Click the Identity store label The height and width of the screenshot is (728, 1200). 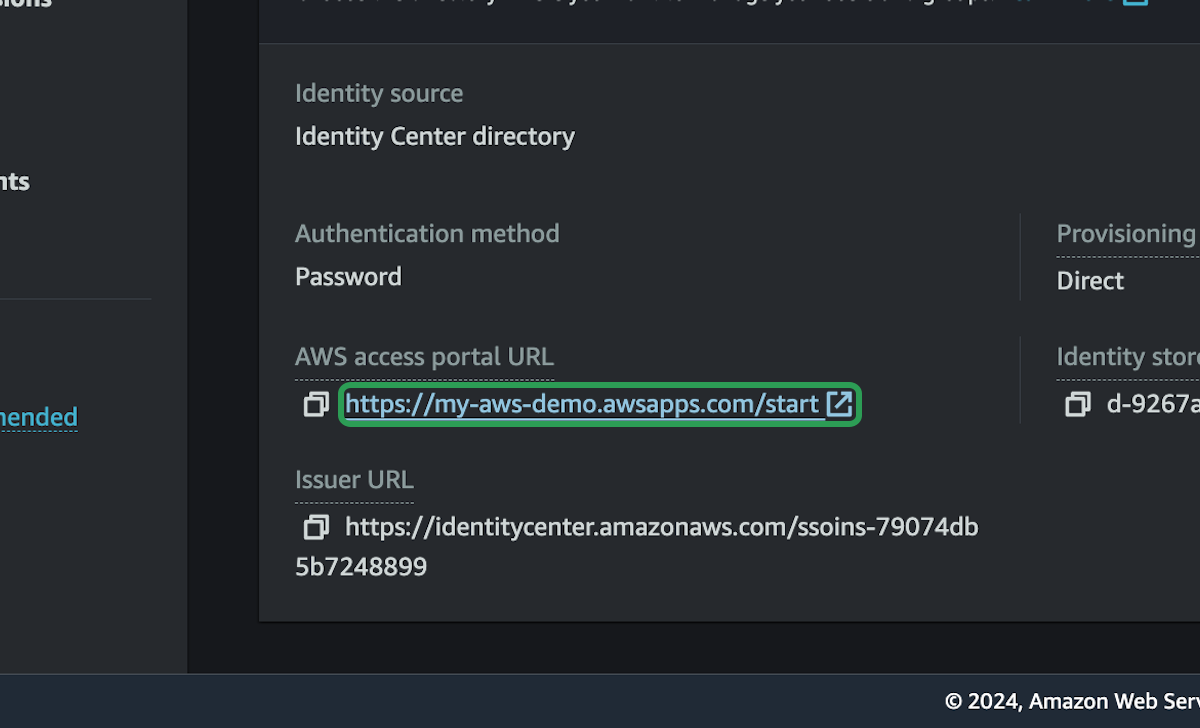(x=1128, y=357)
